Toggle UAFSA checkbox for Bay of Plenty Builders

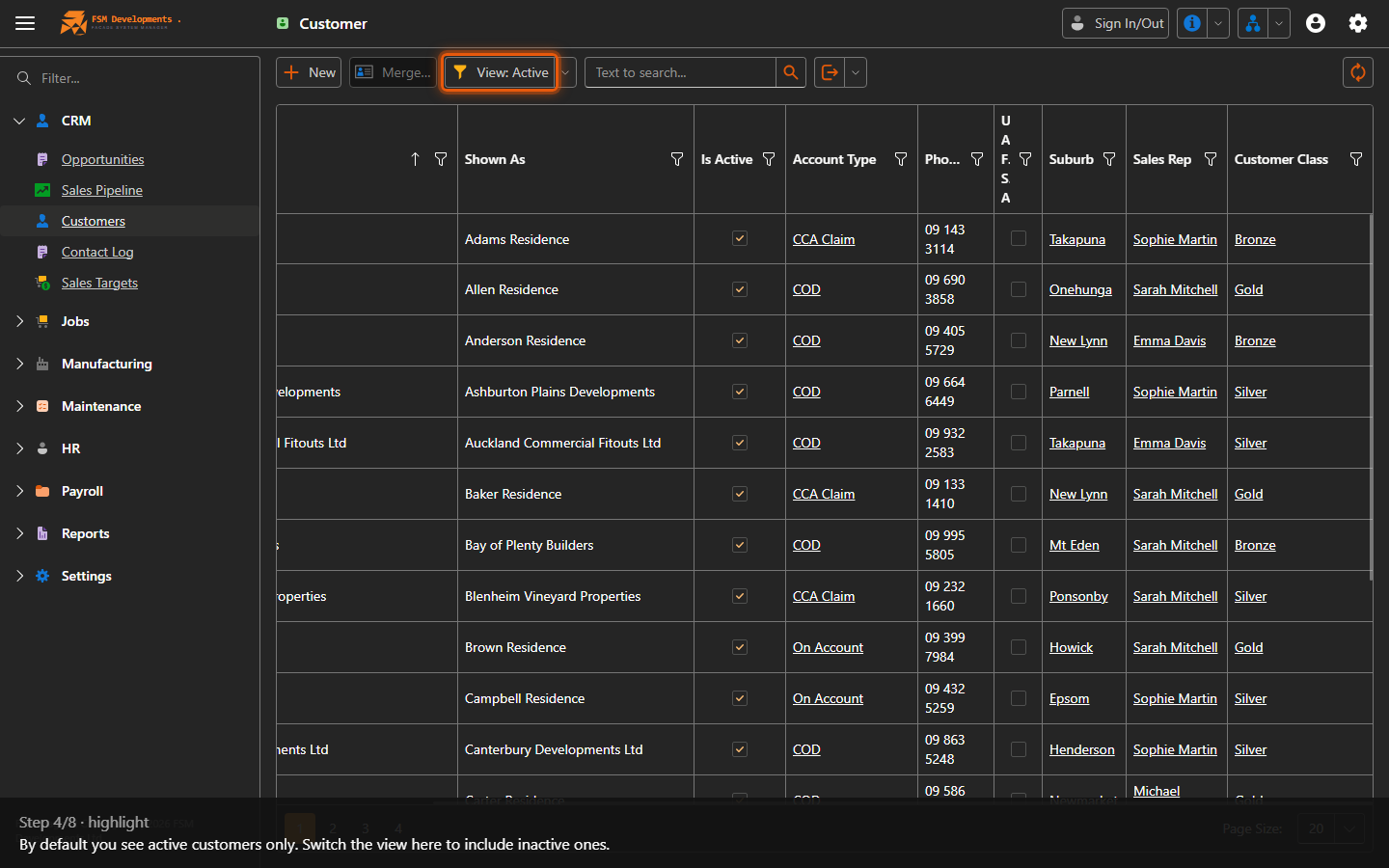pyautogui.click(x=1019, y=545)
